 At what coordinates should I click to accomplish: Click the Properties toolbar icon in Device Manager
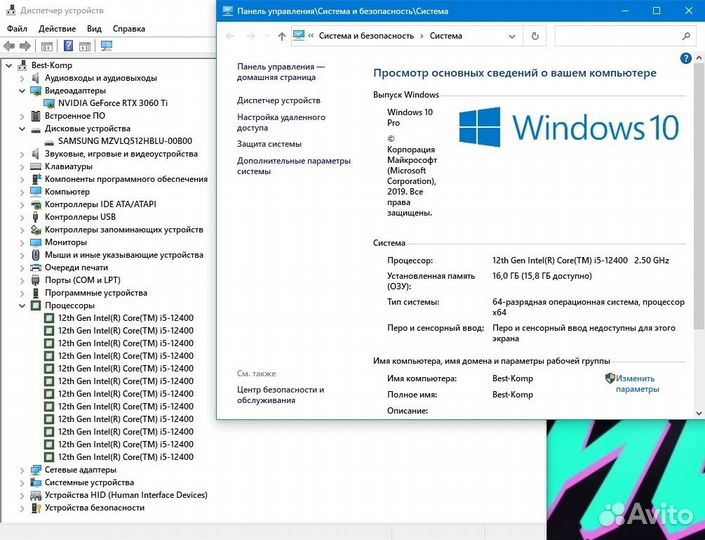click(47, 46)
